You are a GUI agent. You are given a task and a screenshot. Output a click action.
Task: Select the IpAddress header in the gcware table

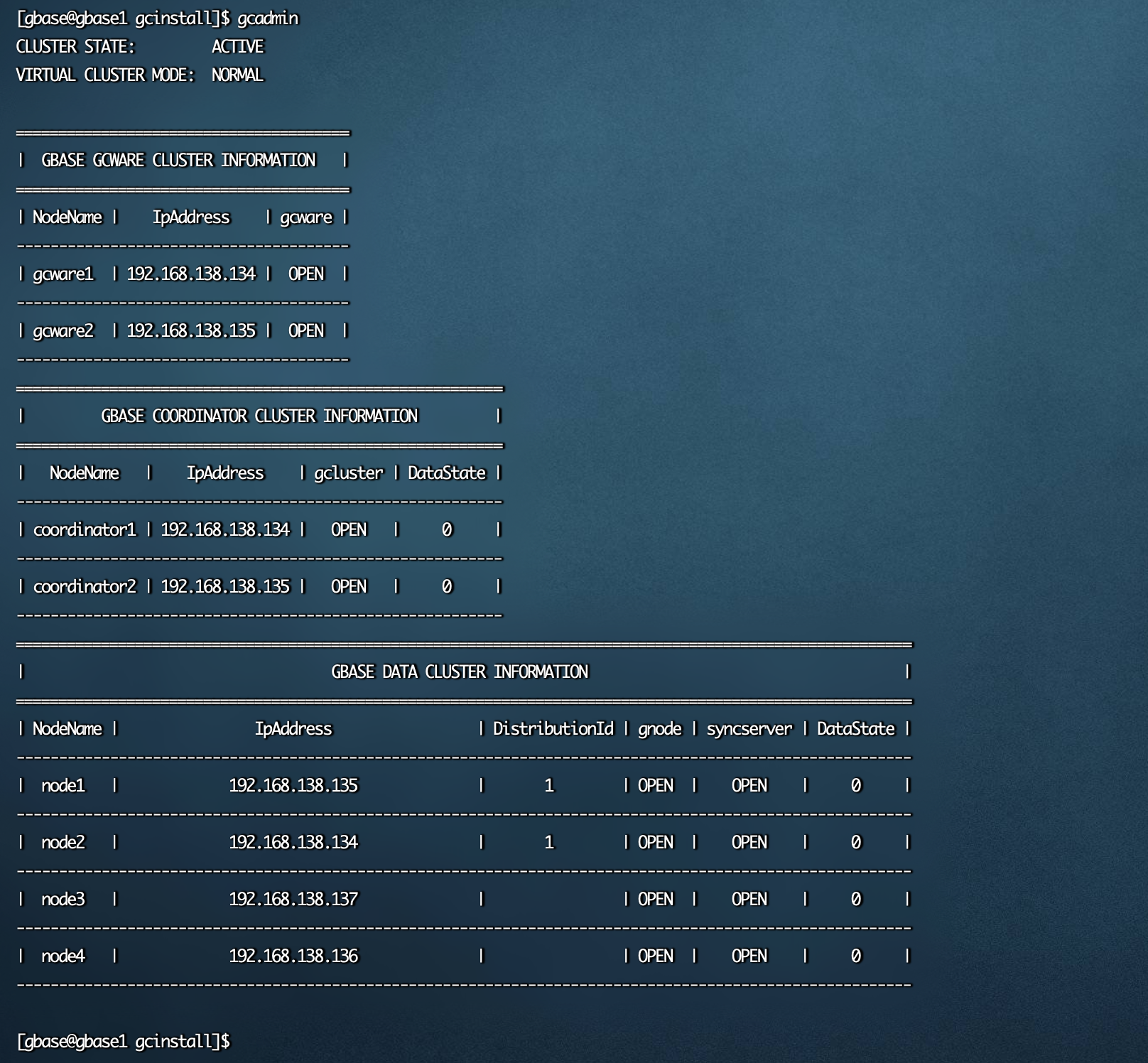coord(191,217)
